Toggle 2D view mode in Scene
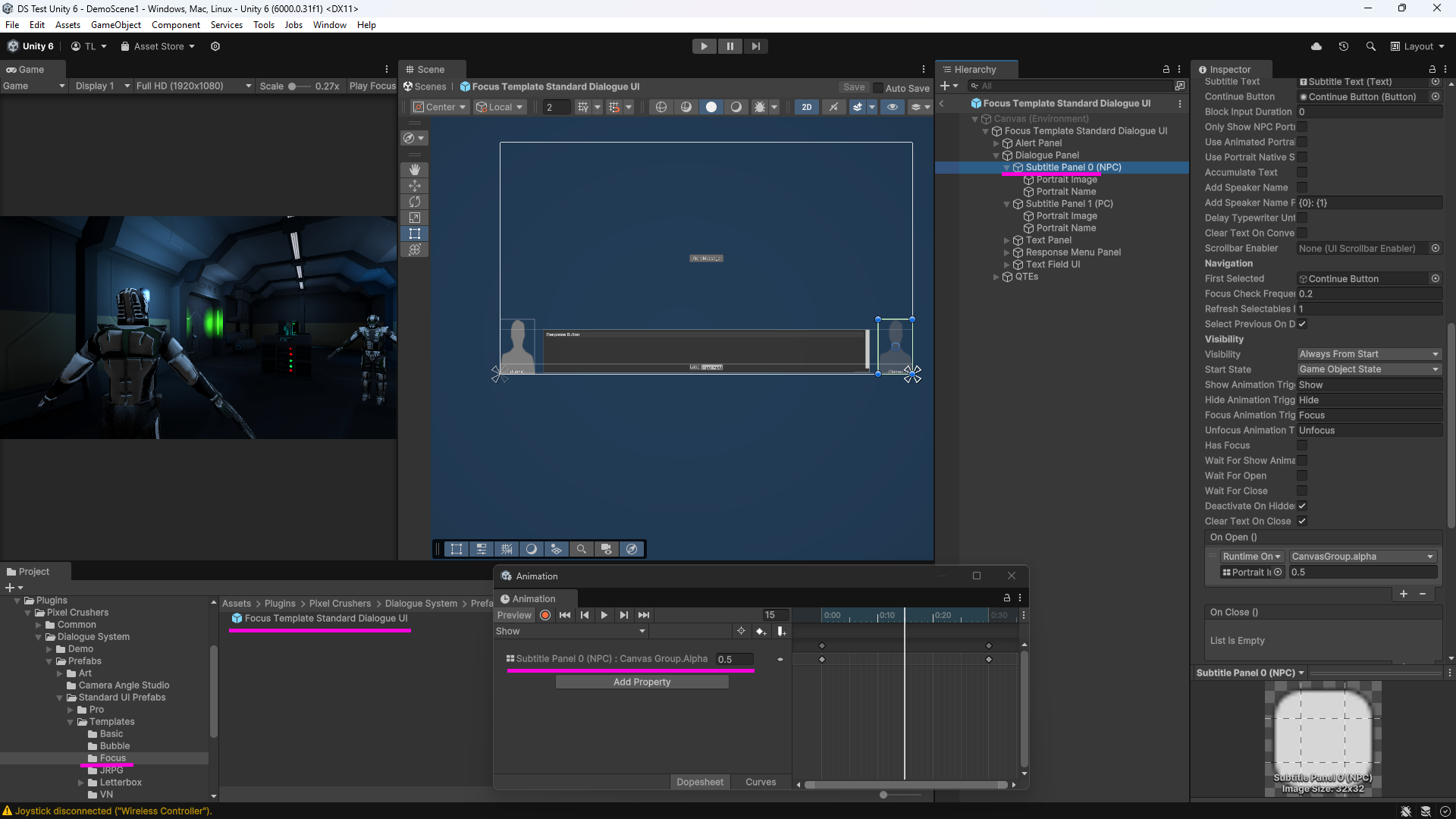 (x=807, y=107)
